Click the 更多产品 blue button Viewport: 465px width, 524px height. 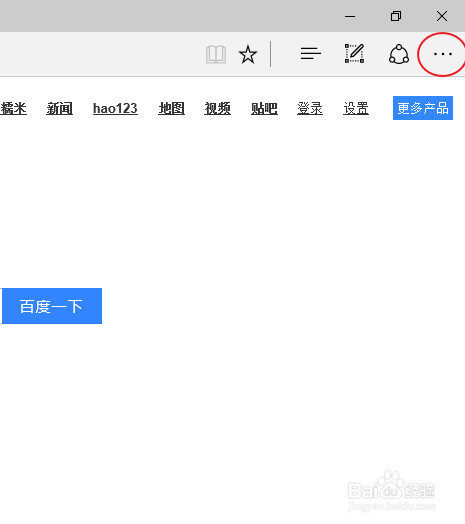click(423, 108)
